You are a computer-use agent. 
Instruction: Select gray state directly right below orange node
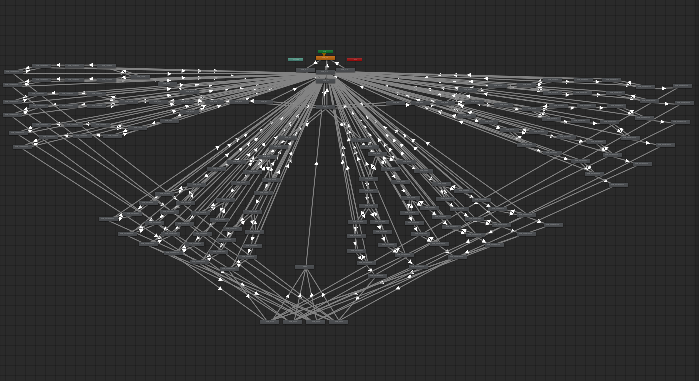pos(345,70)
